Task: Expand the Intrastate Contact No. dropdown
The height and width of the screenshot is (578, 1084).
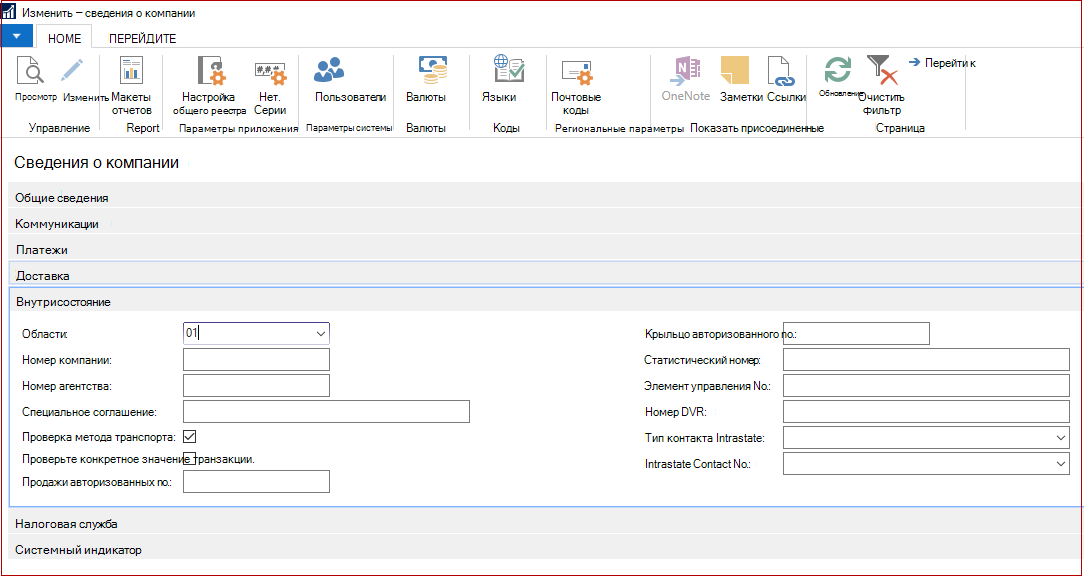Action: (1061, 464)
